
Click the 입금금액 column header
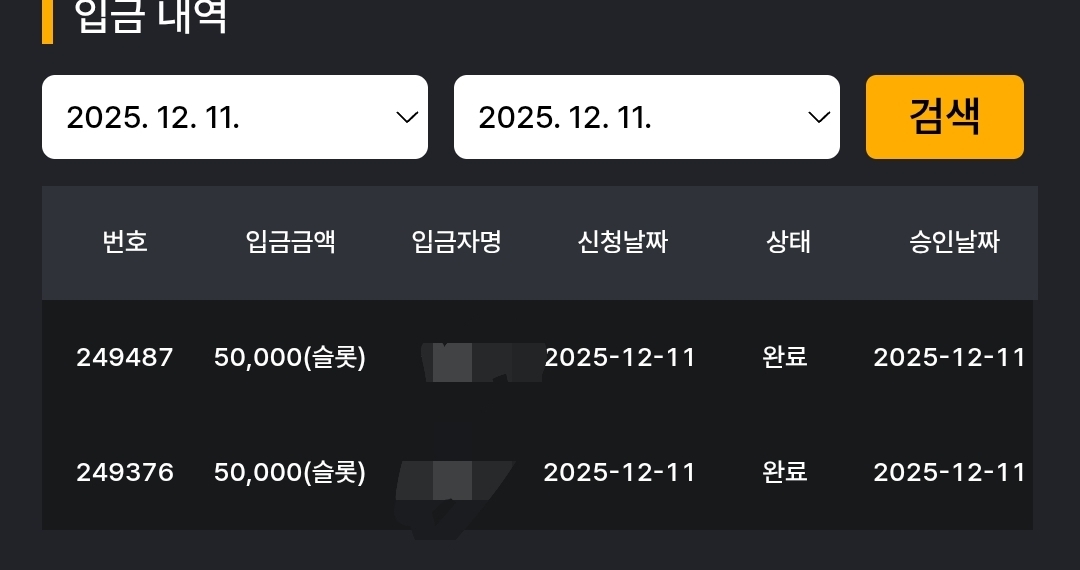click(x=290, y=242)
